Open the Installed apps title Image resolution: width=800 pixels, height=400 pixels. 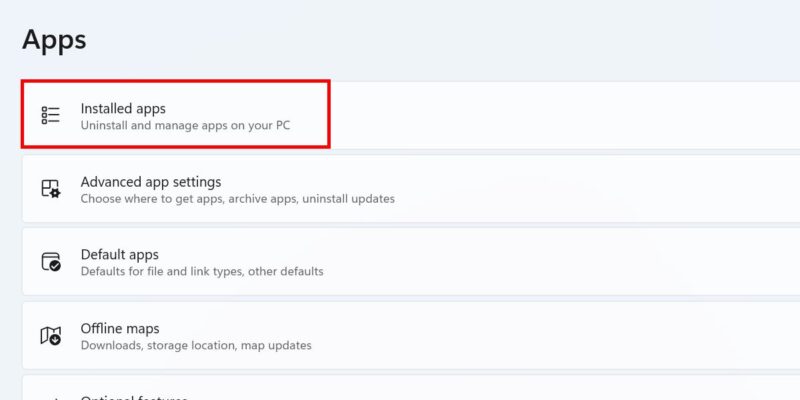(x=123, y=108)
